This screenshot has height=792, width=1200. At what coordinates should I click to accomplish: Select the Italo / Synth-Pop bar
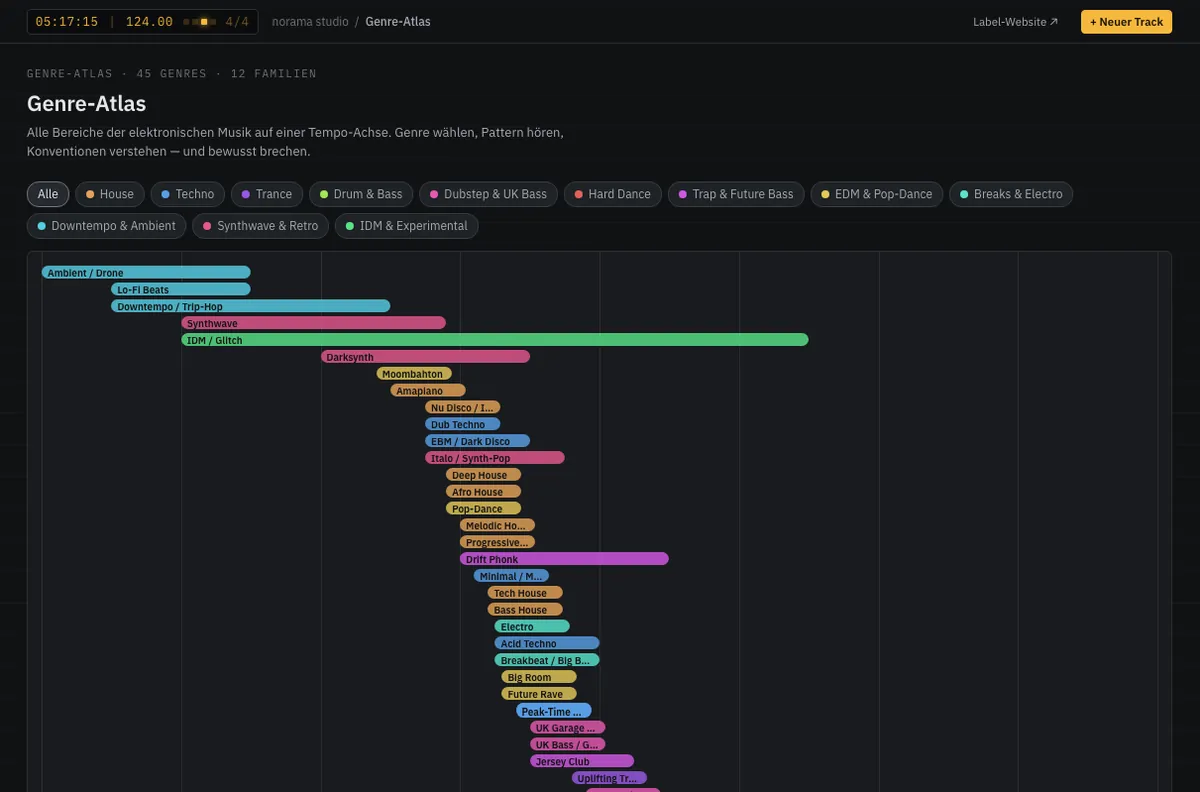495,458
